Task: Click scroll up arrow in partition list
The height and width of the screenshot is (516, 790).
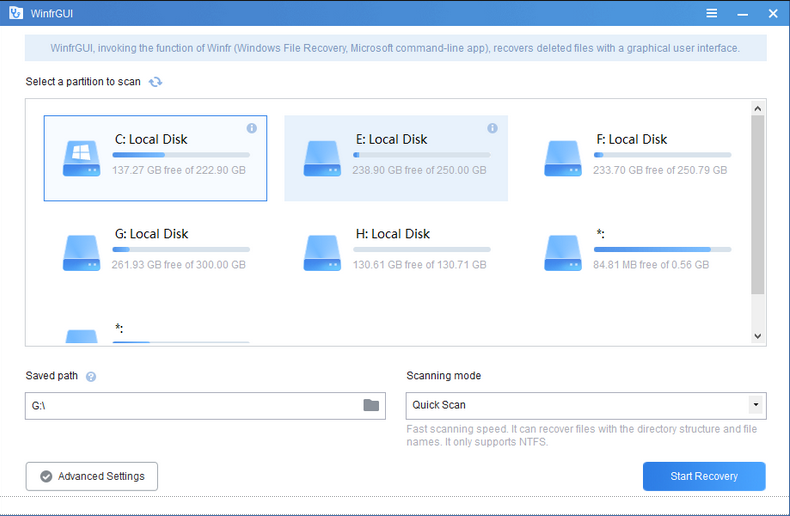Action: tap(757, 108)
